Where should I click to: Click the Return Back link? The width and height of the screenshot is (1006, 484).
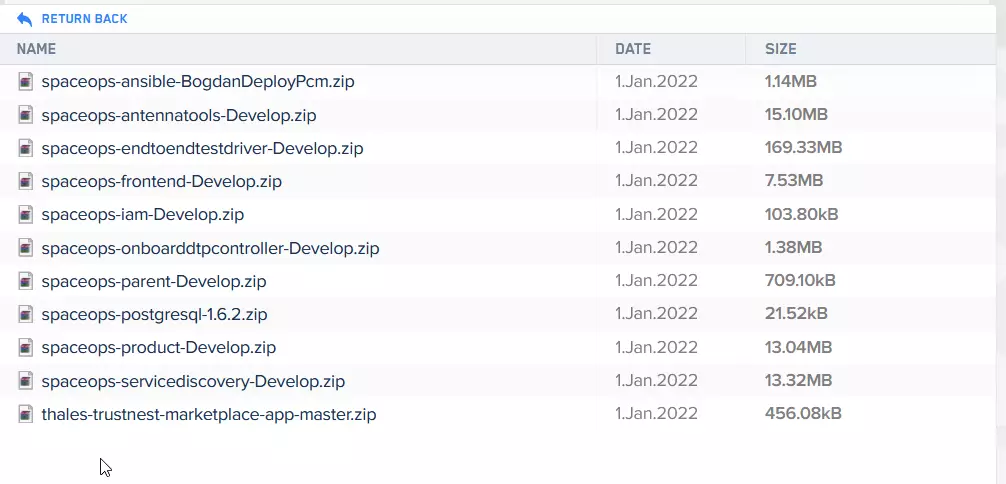(x=84, y=19)
